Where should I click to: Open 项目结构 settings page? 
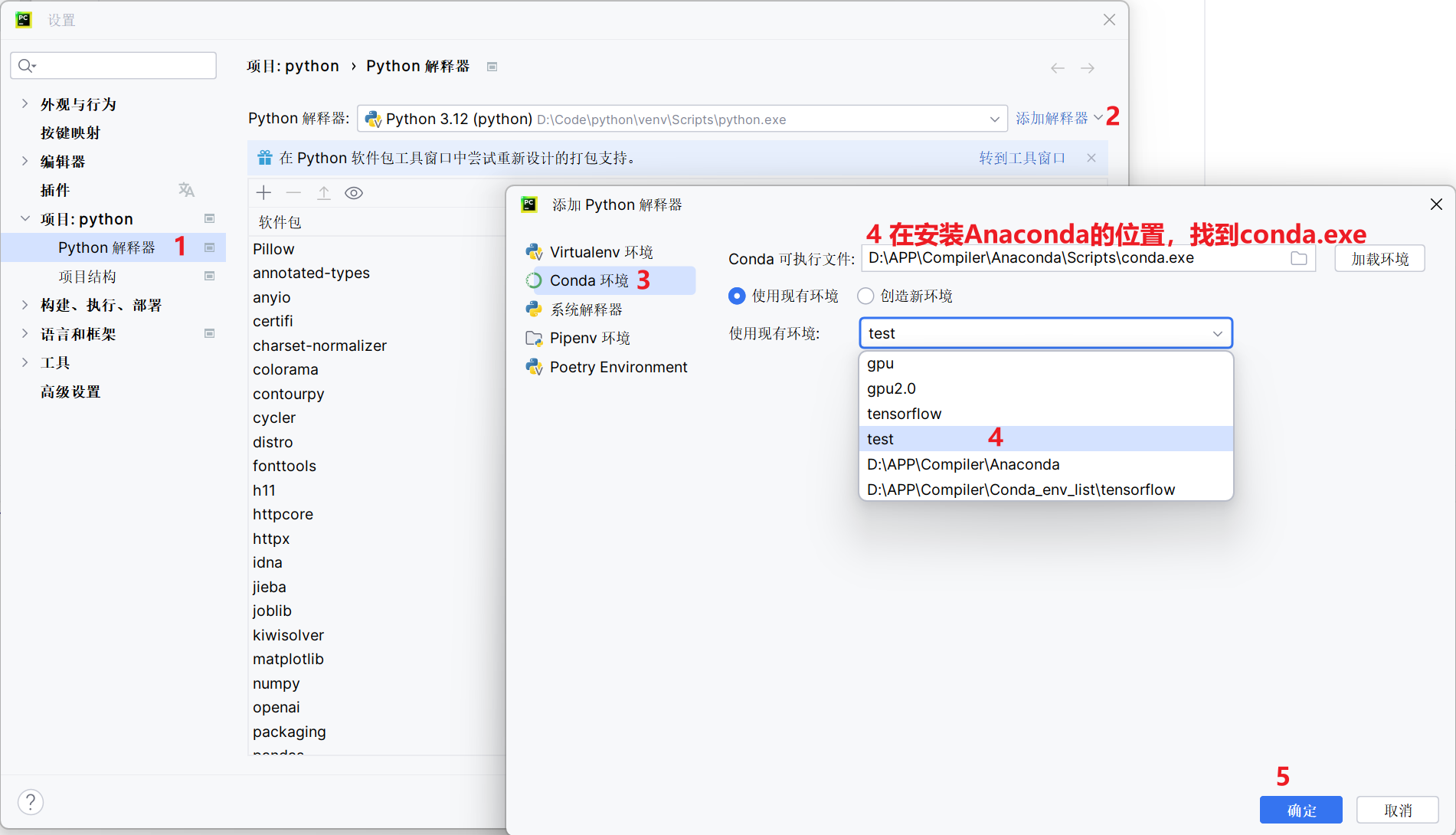87,276
